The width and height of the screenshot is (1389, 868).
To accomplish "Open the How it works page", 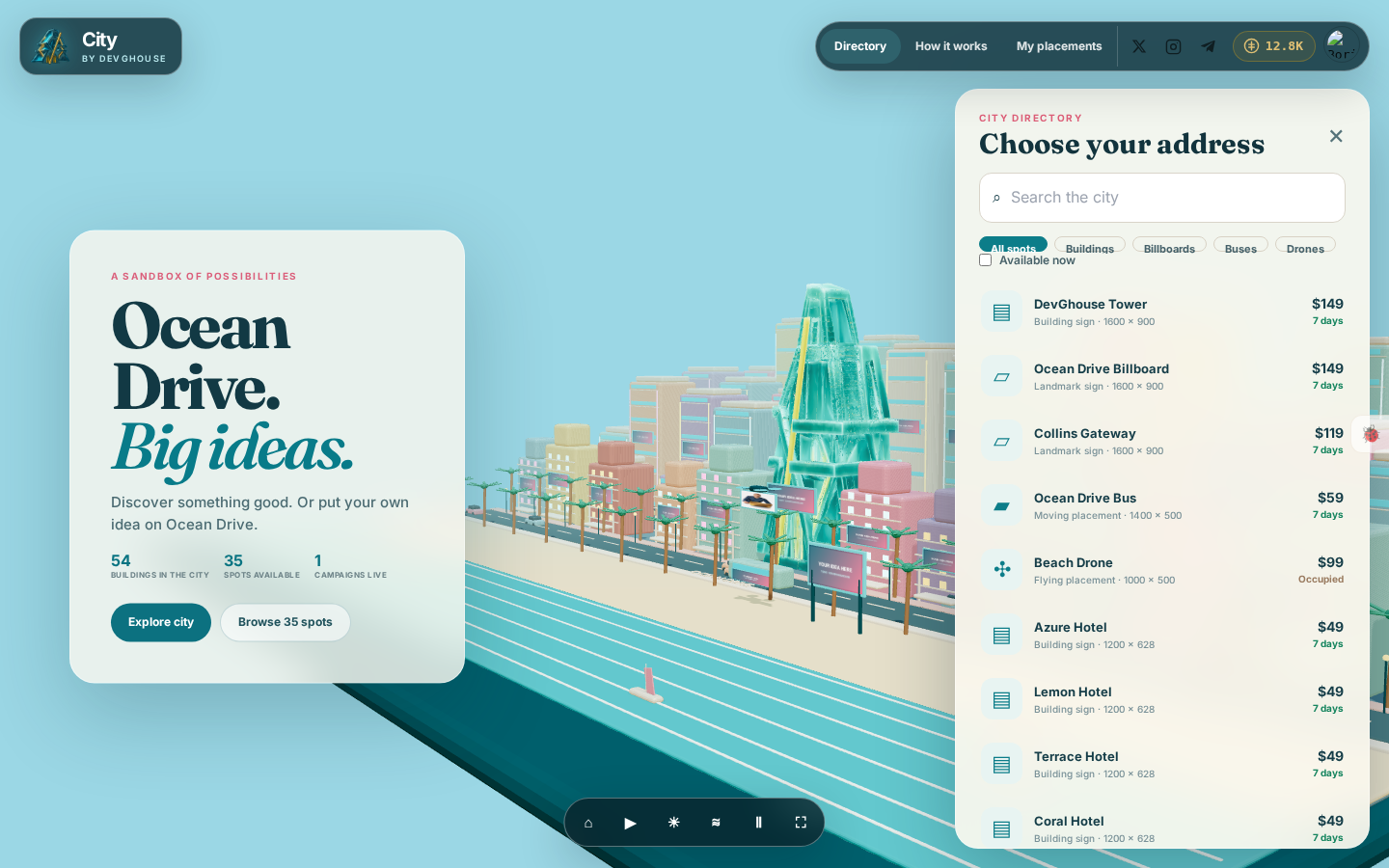I will point(951,46).
